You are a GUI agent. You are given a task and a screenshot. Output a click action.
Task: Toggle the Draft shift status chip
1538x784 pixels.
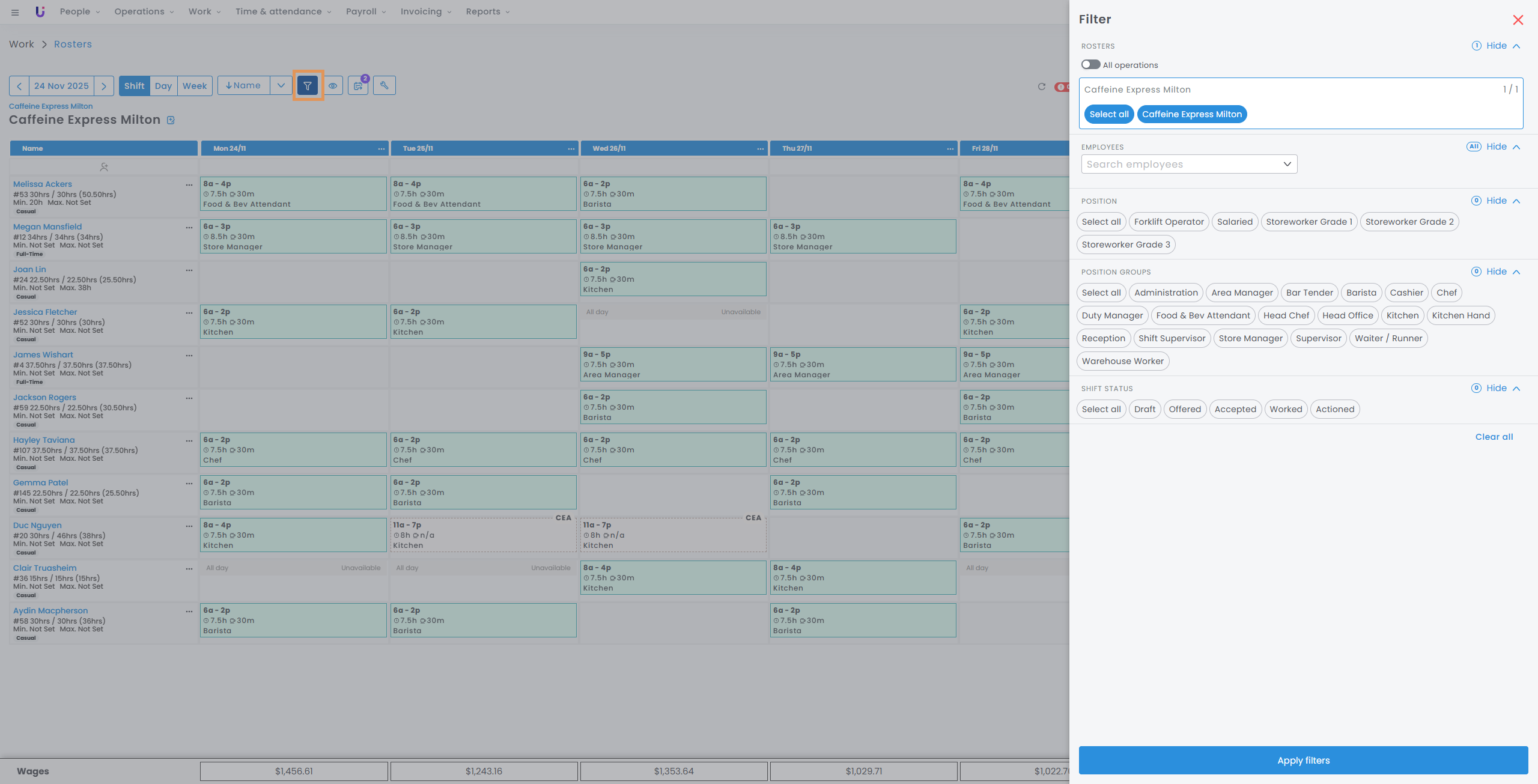1144,409
